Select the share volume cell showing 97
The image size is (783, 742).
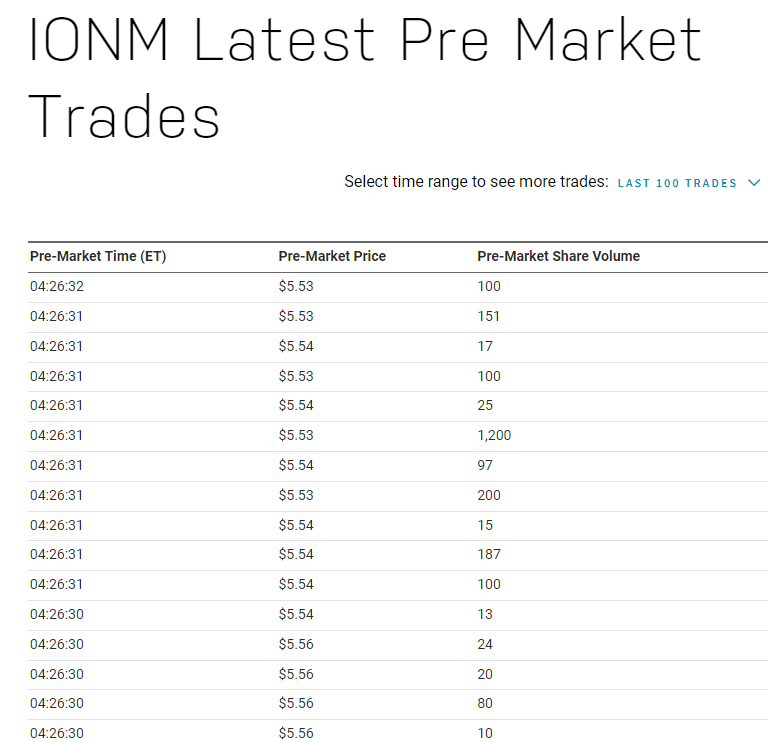coord(485,466)
